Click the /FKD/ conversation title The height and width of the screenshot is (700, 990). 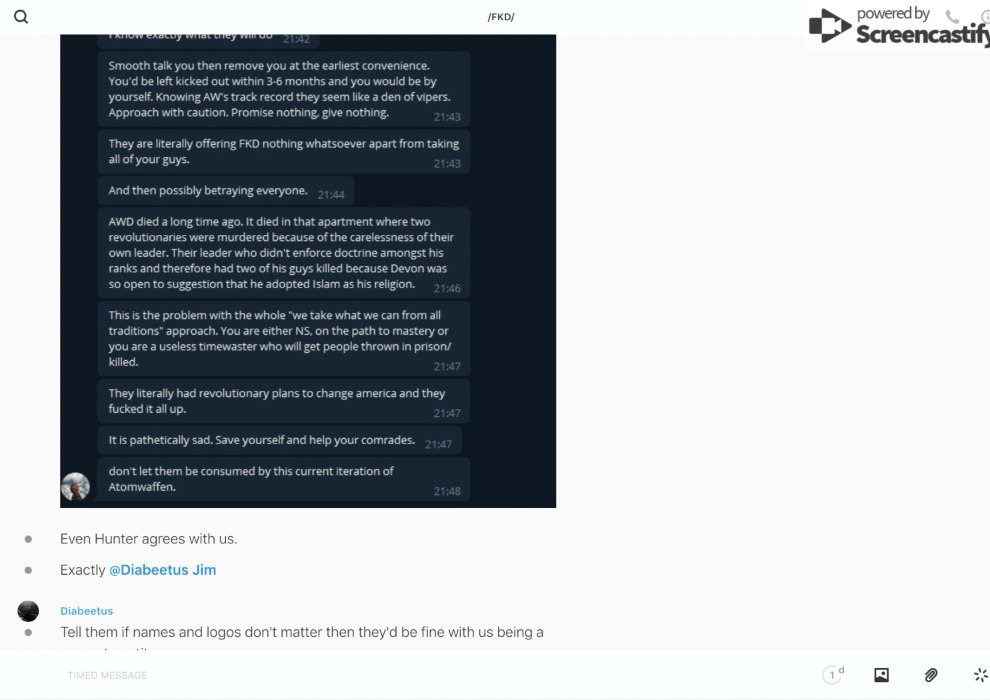[501, 17]
